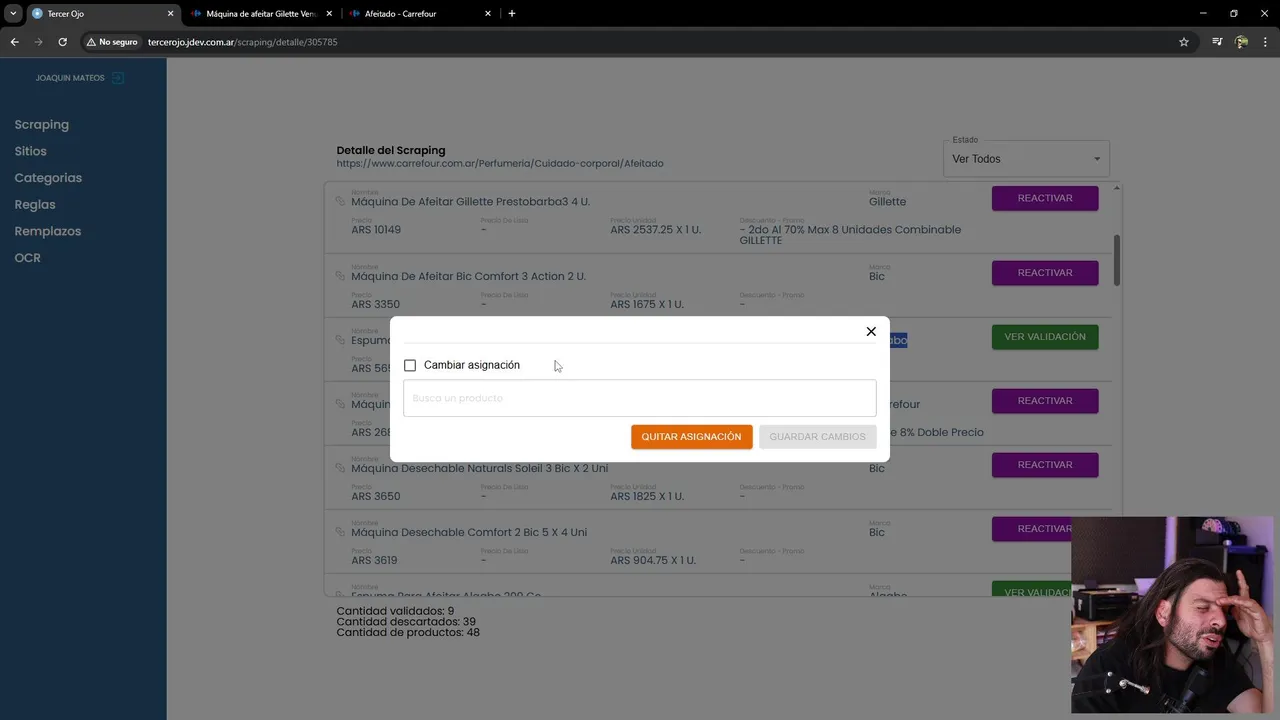1280x720 pixels.
Task: Click the Cantidad validados: 9 text
Action: pyautogui.click(x=395, y=611)
